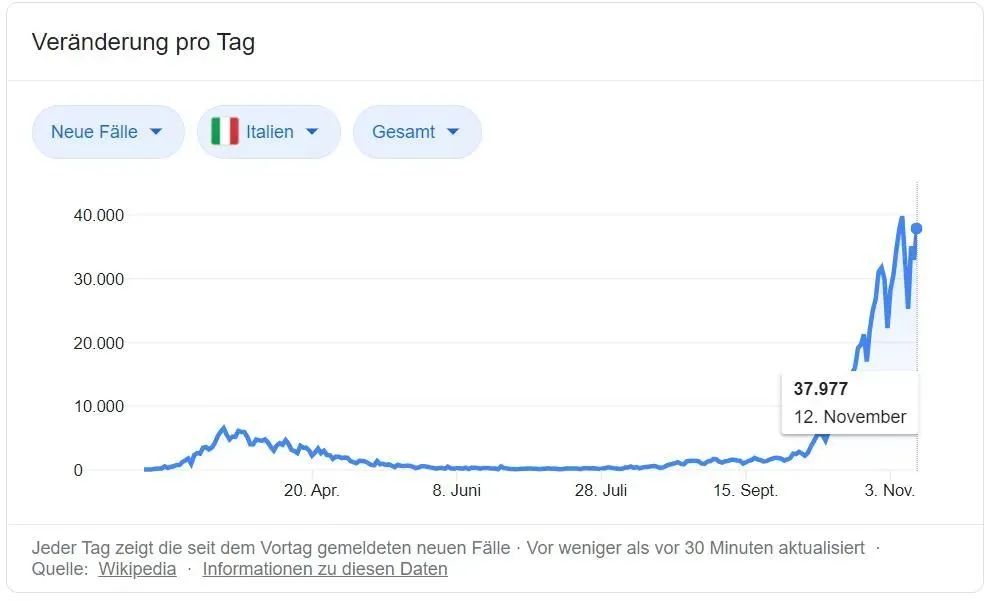The width and height of the screenshot is (993, 601).
Task: Click the 10.000 y-axis label
Action: coord(99,406)
